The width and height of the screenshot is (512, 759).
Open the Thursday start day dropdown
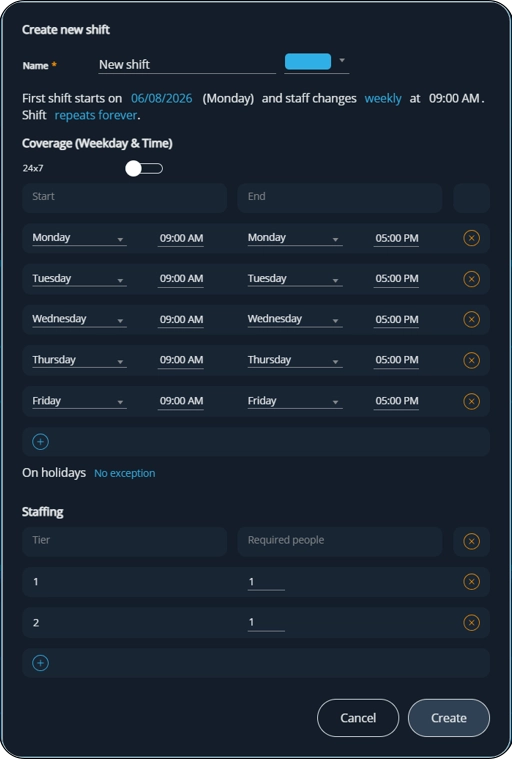pyautogui.click(x=79, y=360)
